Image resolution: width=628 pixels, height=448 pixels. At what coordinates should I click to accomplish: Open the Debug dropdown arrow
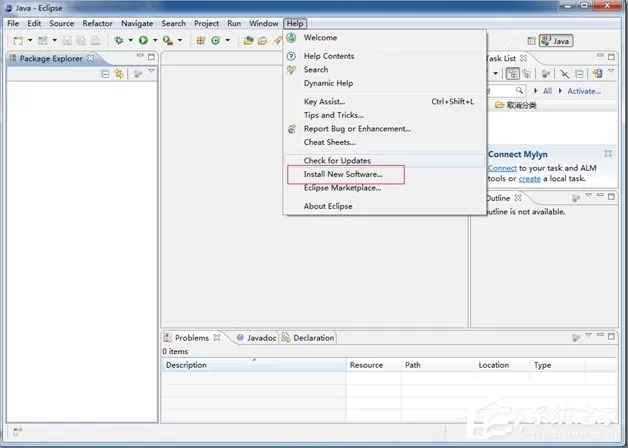131,40
